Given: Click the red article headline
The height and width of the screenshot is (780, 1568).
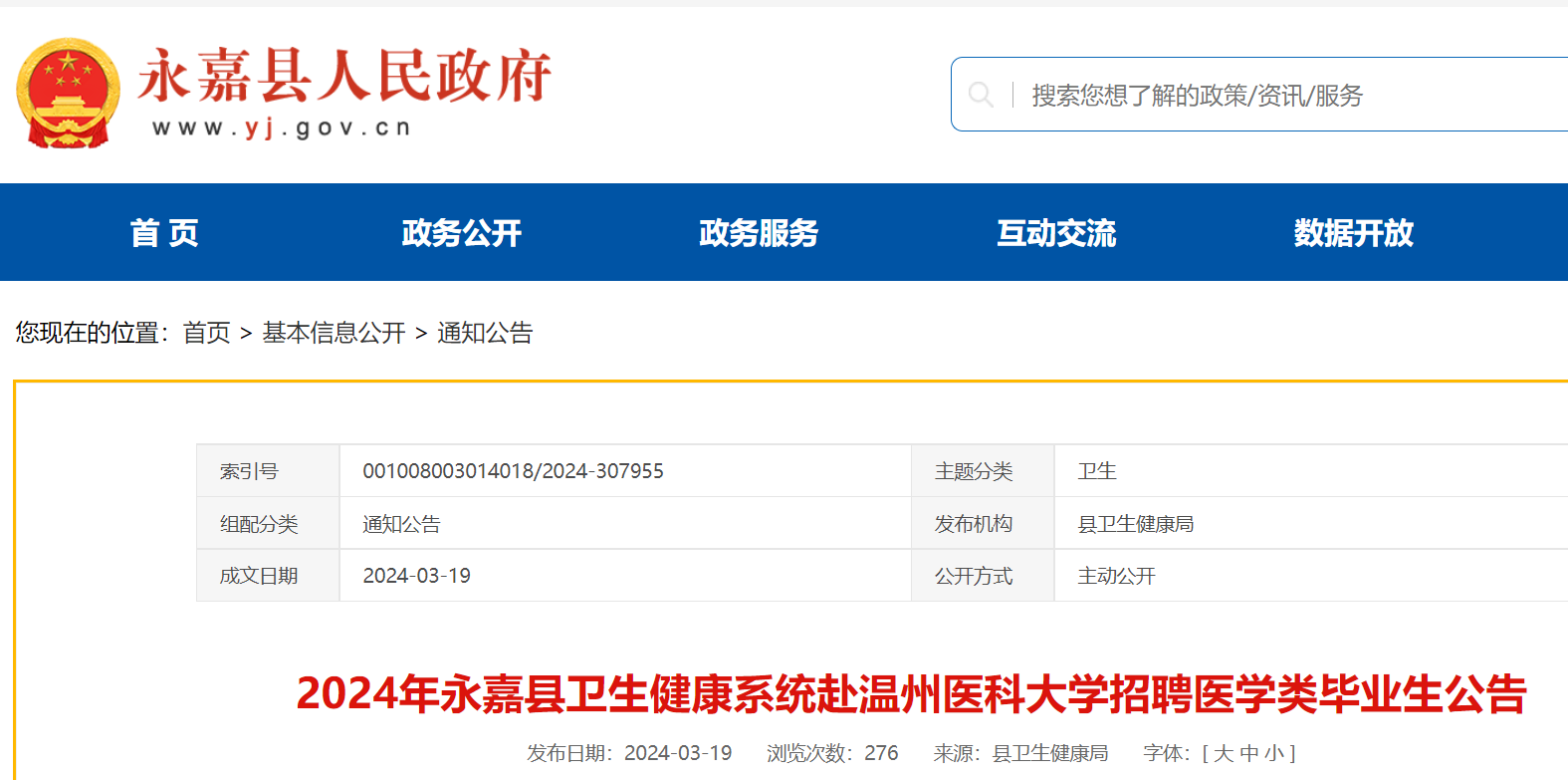Looking at the screenshot, I should click(x=912, y=694).
